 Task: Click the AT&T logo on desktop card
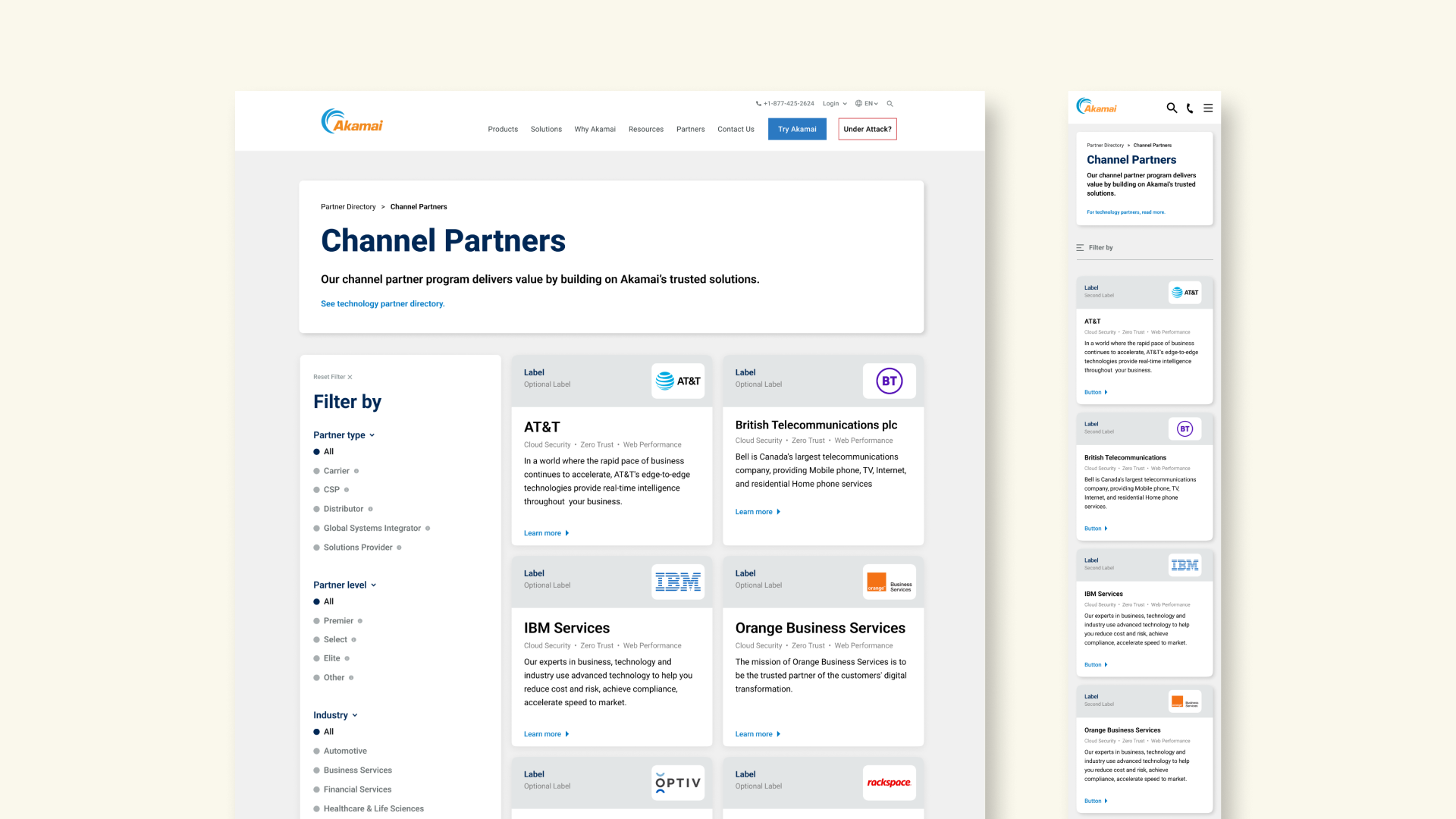[678, 381]
